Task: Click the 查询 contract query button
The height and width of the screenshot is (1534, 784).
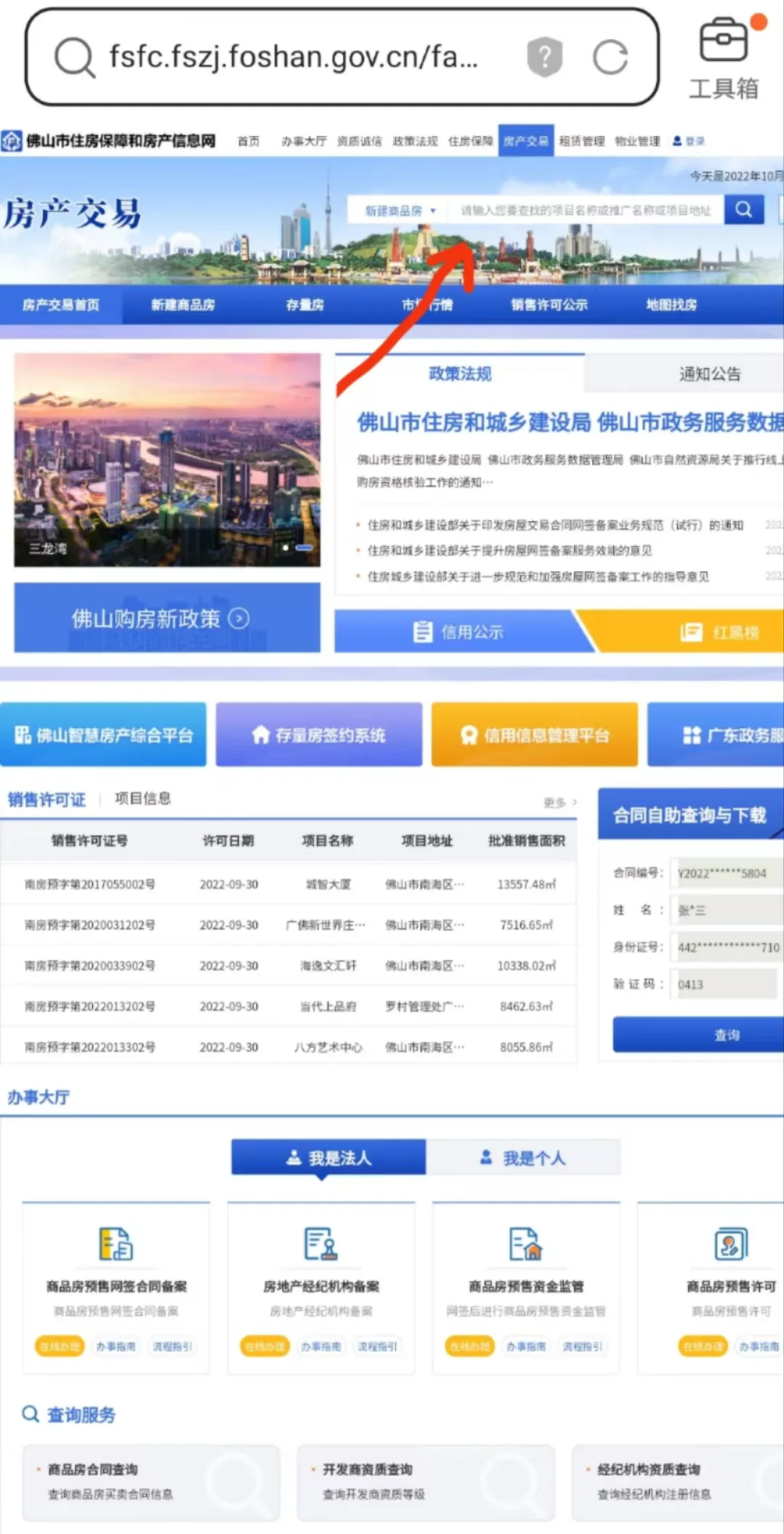Action: [698, 1035]
